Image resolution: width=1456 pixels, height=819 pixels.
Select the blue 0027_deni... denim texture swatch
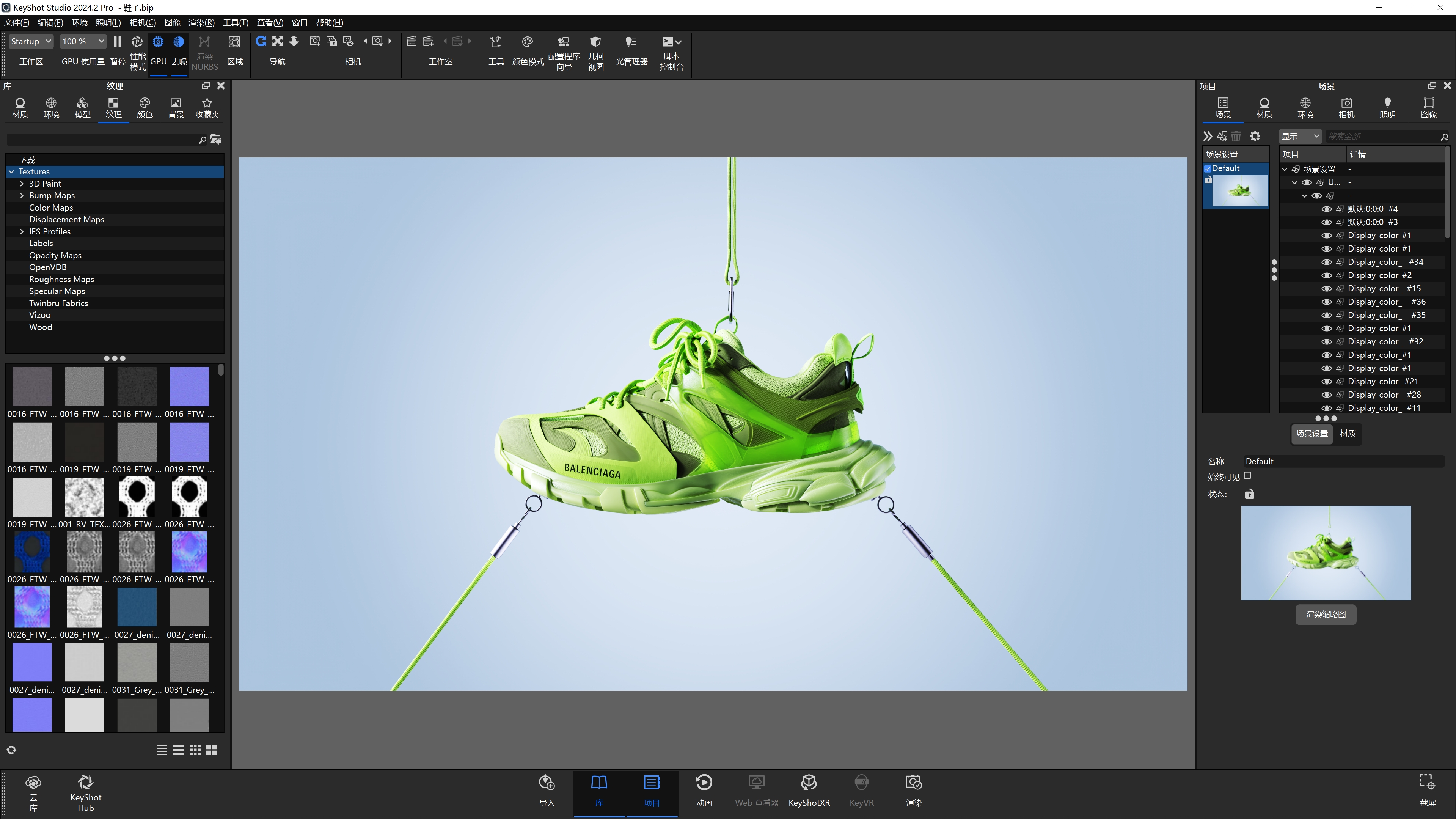[137, 608]
